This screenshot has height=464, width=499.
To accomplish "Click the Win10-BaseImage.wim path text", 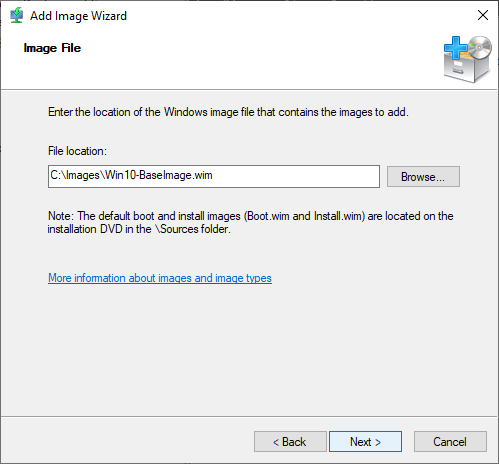I will point(131,175).
